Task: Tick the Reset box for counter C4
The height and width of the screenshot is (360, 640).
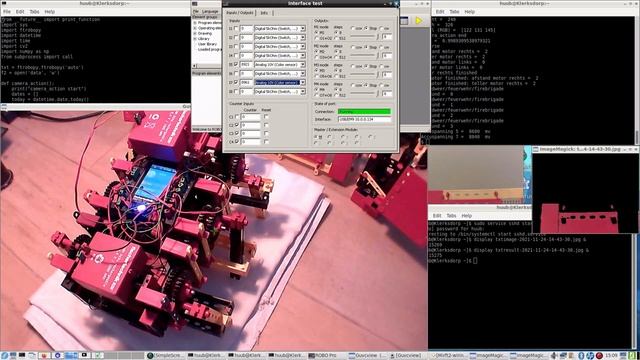Action: (x=266, y=142)
